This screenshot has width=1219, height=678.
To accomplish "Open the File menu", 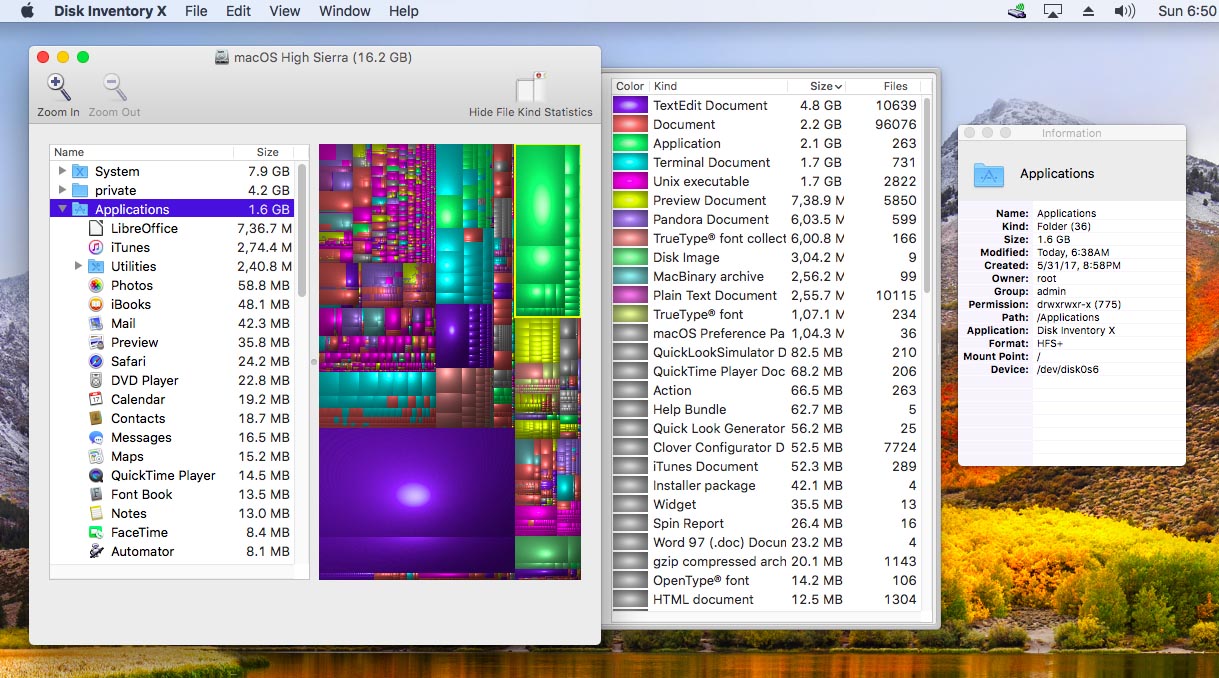I will 196,11.
